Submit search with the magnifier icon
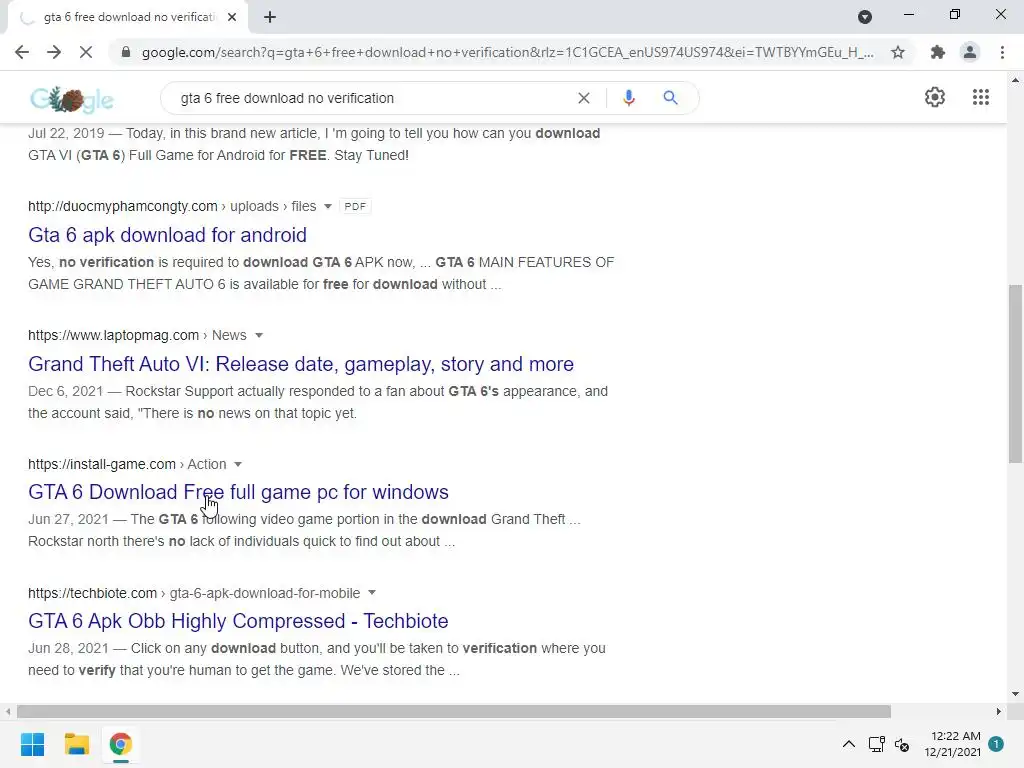 [x=670, y=98]
